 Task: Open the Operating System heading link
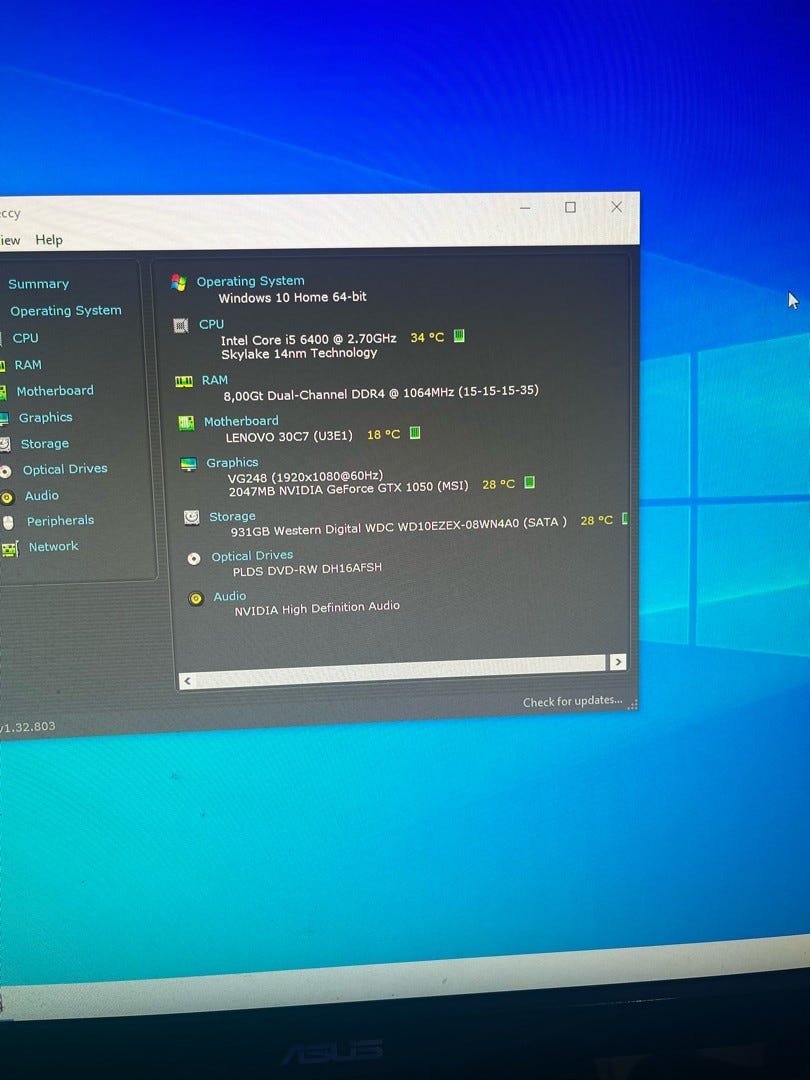(x=251, y=281)
